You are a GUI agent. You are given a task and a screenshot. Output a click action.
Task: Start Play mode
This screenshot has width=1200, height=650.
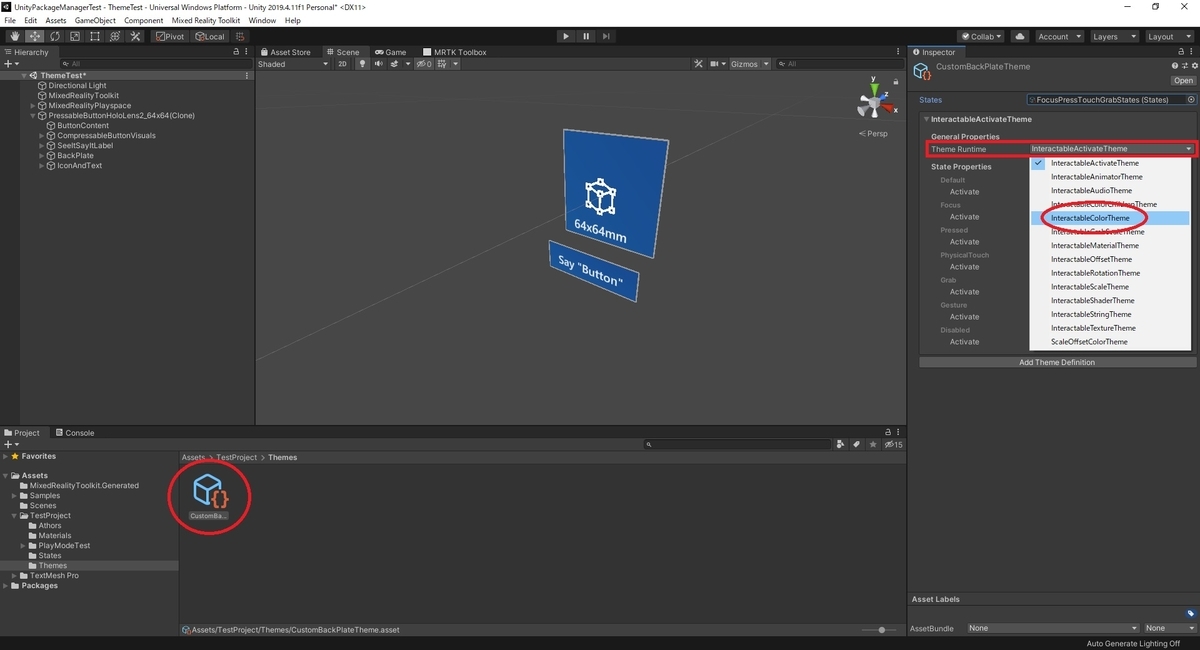point(566,36)
